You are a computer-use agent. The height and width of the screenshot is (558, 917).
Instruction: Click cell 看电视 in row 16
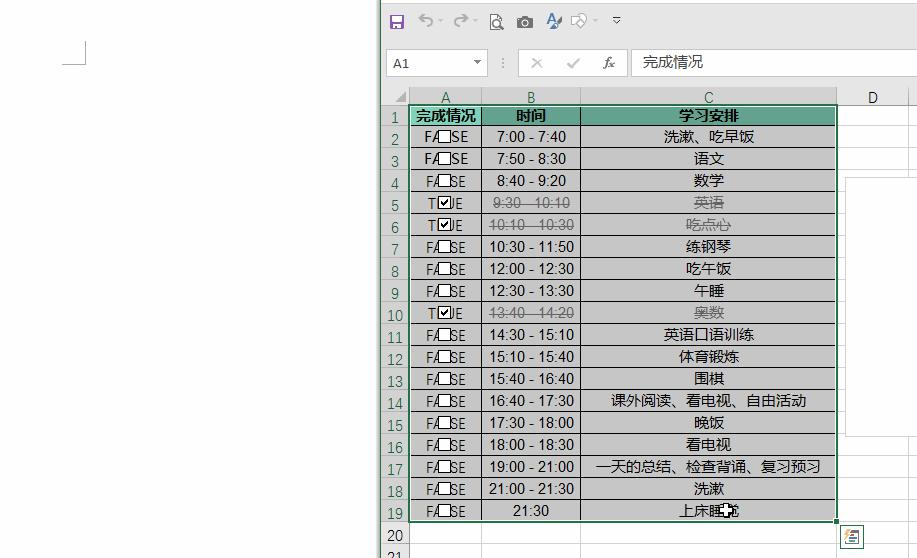pyautogui.click(x=708, y=445)
